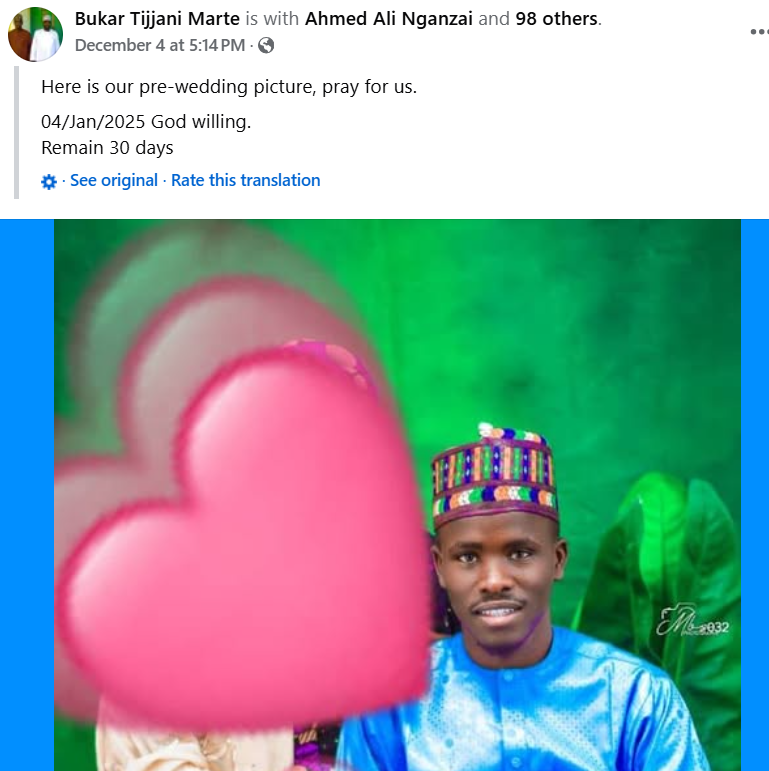Click the translation settings gear icon

pos(49,181)
